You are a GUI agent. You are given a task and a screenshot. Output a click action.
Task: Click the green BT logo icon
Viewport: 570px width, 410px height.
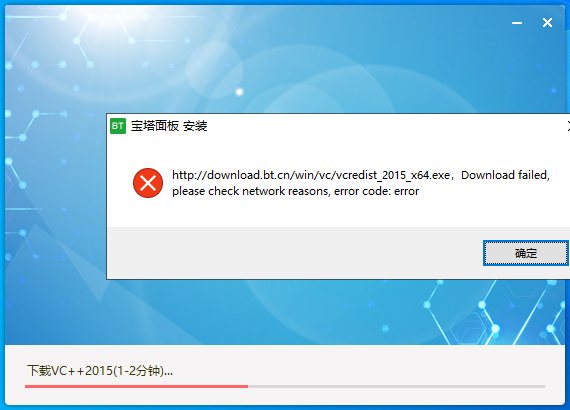118,126
